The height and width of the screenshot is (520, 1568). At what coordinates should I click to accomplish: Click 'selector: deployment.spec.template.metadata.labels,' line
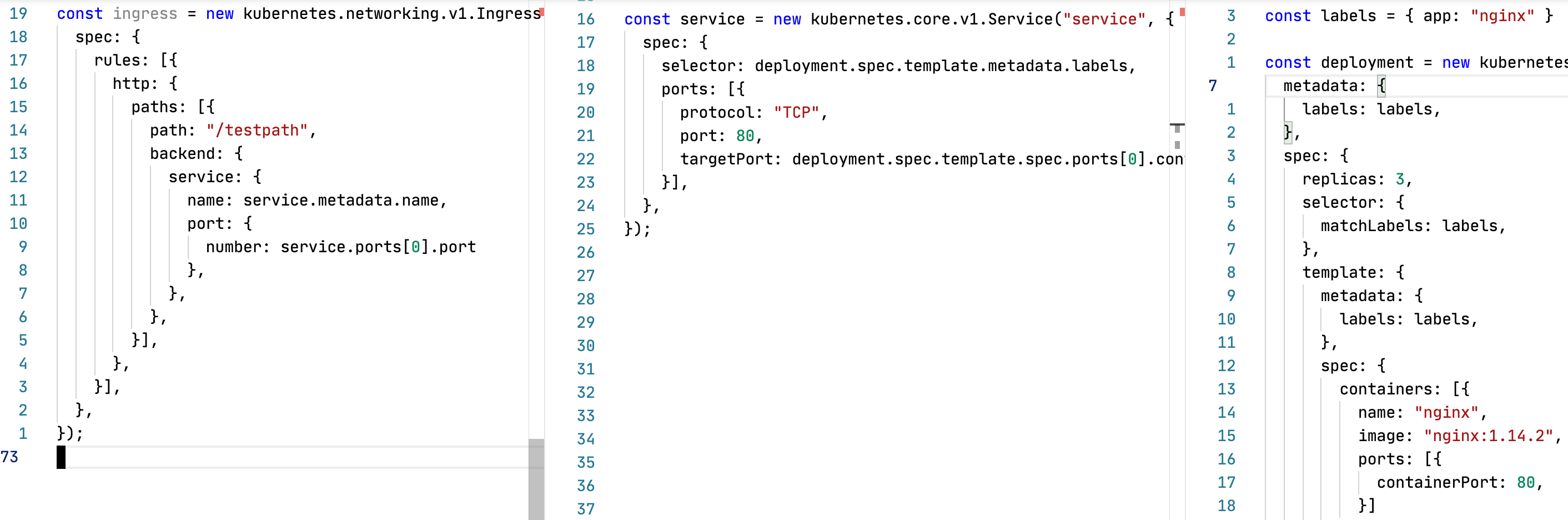pyautogui.click(x=898, y=66)
